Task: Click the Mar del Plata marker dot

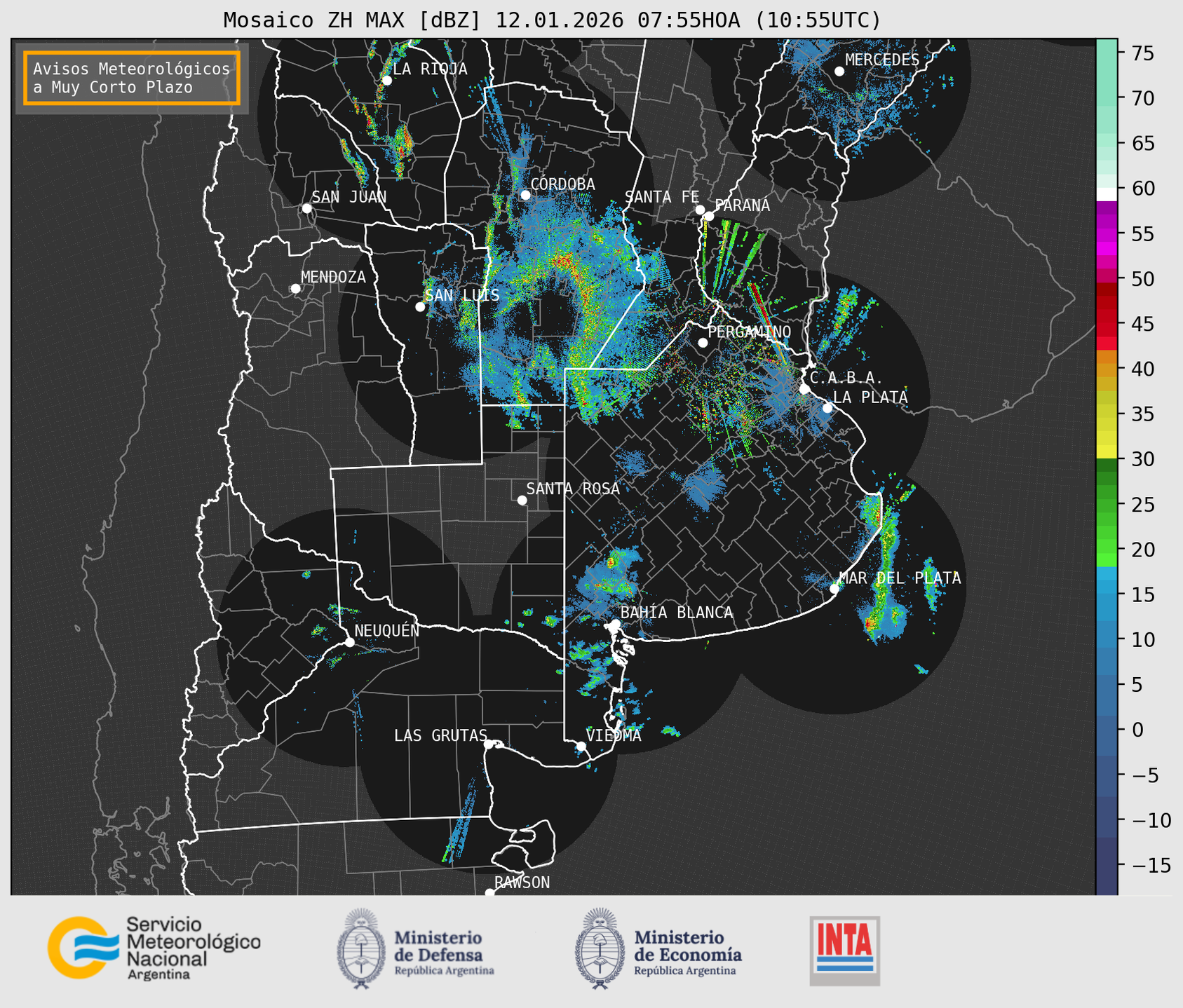Action: 834,589
